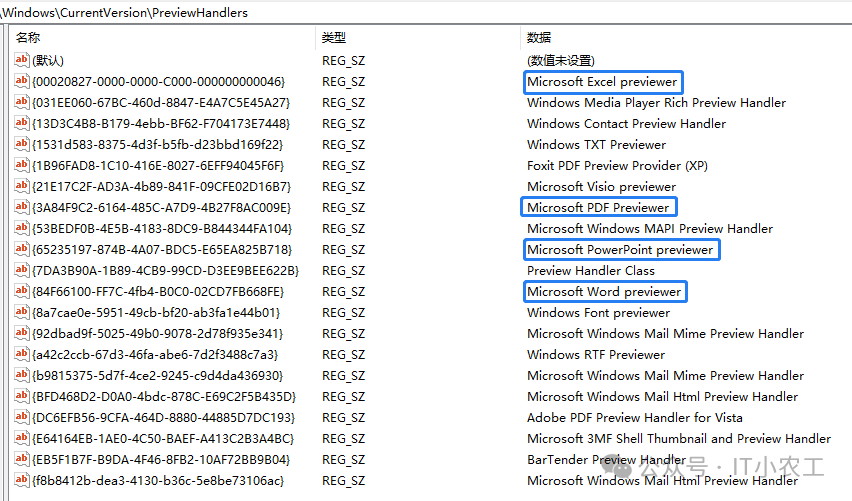Viewport: 852px width, 501px height.
Task: Click the ab icon for {a42c2ccb-67d3-46fa-abe6-7d2f3488c7a3}
Action: [22, 354]
